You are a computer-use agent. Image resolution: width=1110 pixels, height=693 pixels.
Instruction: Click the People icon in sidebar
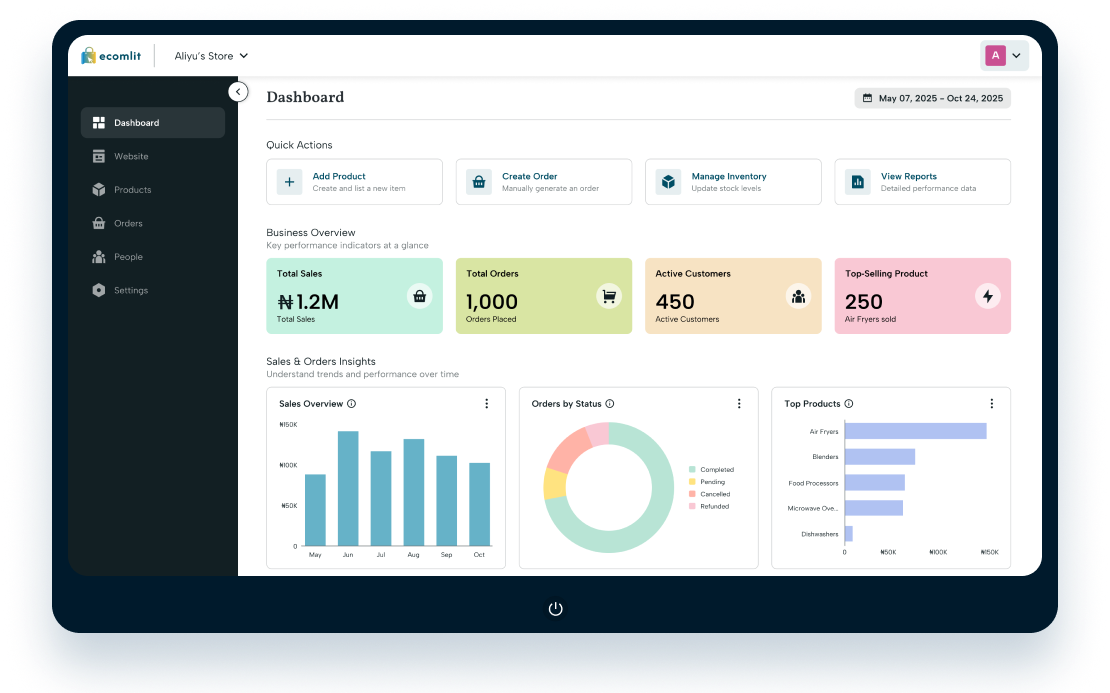[x=99, y=257]
